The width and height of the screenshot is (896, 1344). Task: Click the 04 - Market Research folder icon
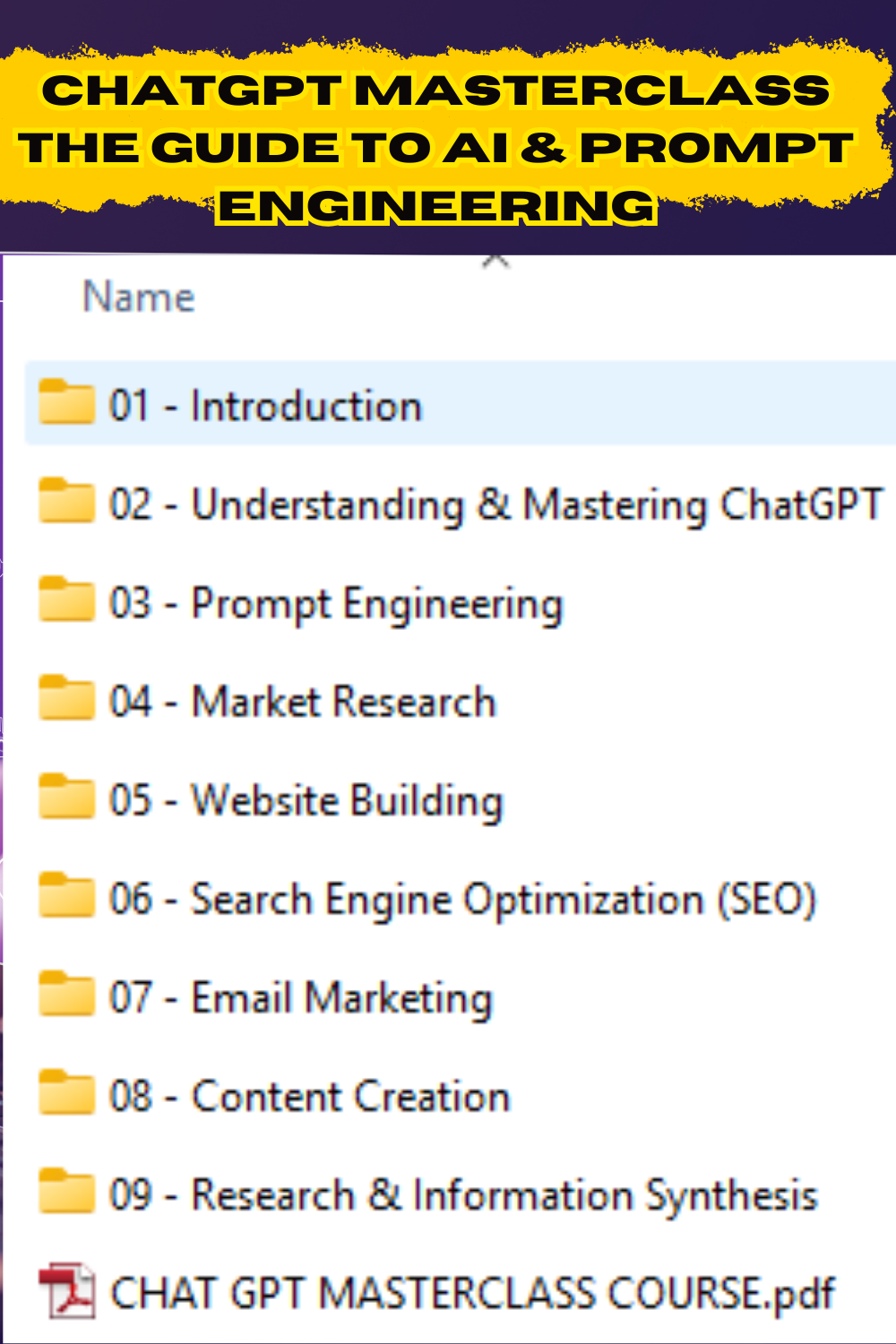click(x=66, y=696)
